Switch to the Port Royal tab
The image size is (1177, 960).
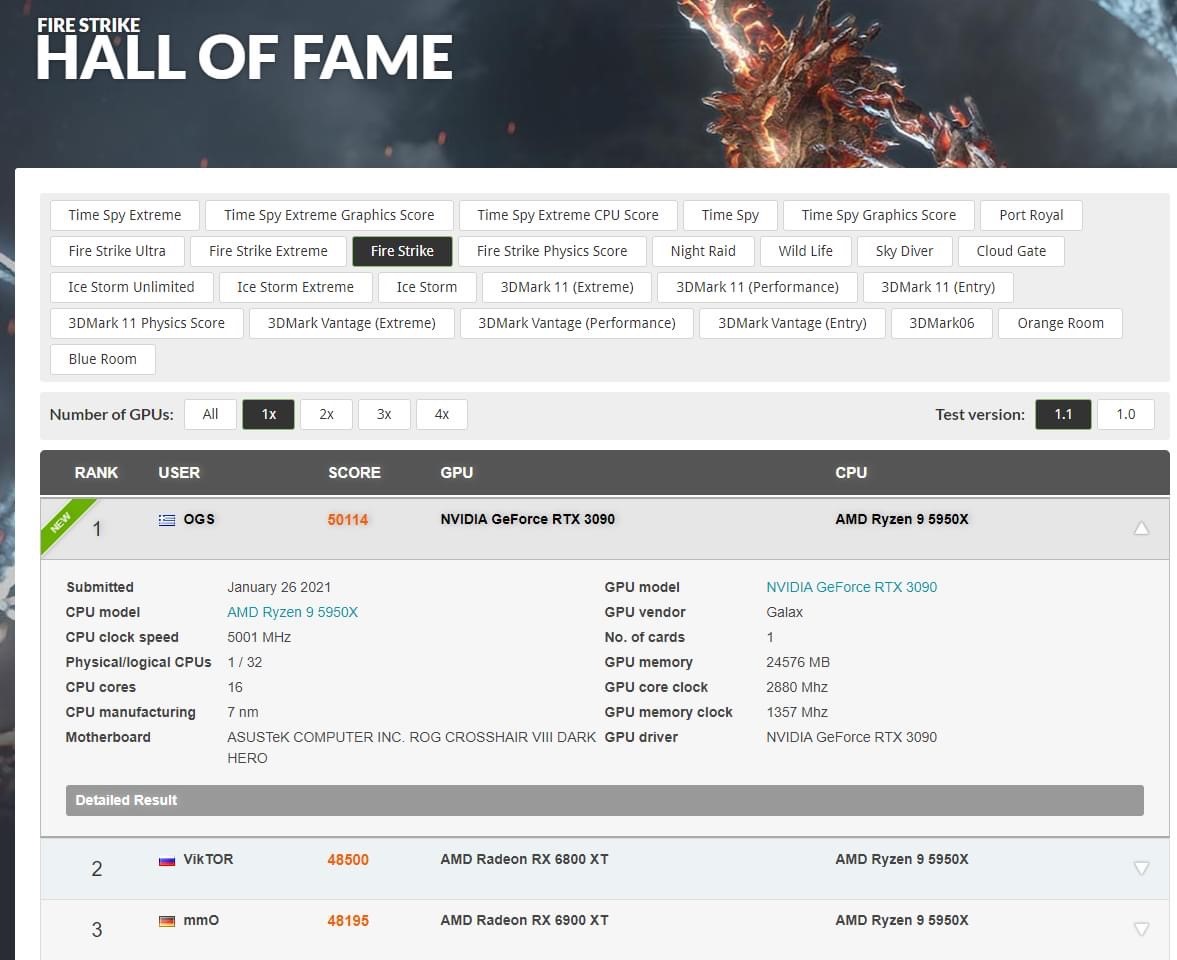[1031, 215]
